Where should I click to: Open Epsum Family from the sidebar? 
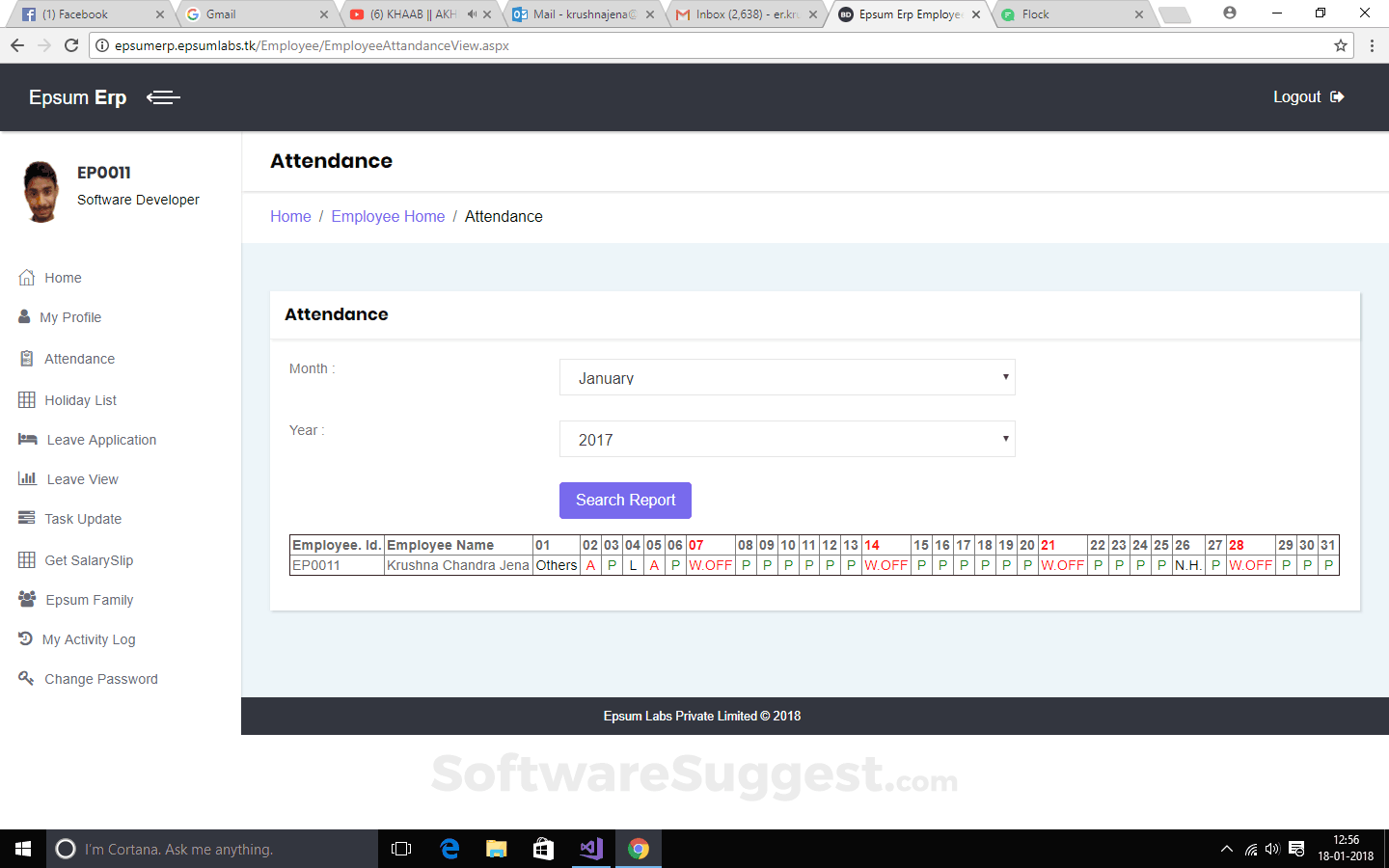pos(27,599)
